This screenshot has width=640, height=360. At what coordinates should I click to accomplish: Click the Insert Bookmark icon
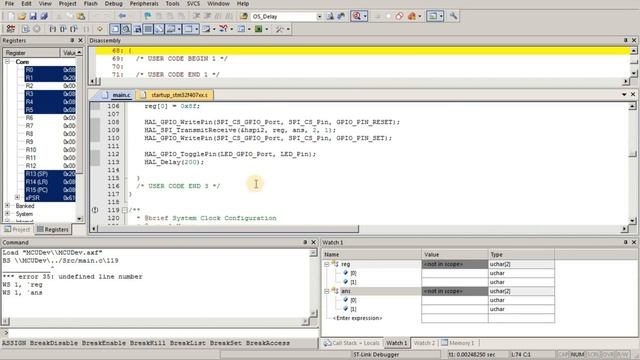point(147,16)
